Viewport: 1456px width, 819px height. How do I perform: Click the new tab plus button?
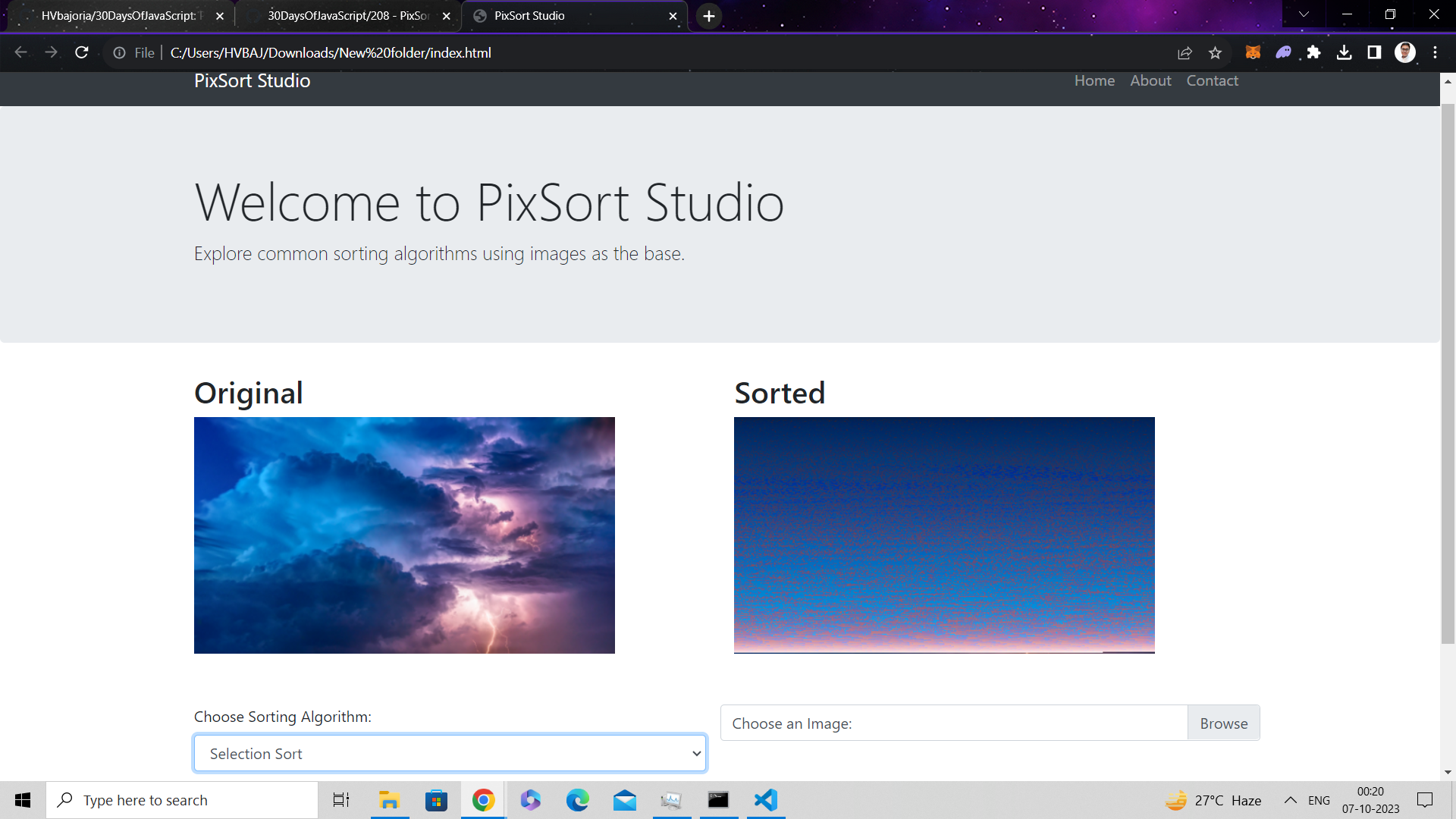tap(708, 16)
